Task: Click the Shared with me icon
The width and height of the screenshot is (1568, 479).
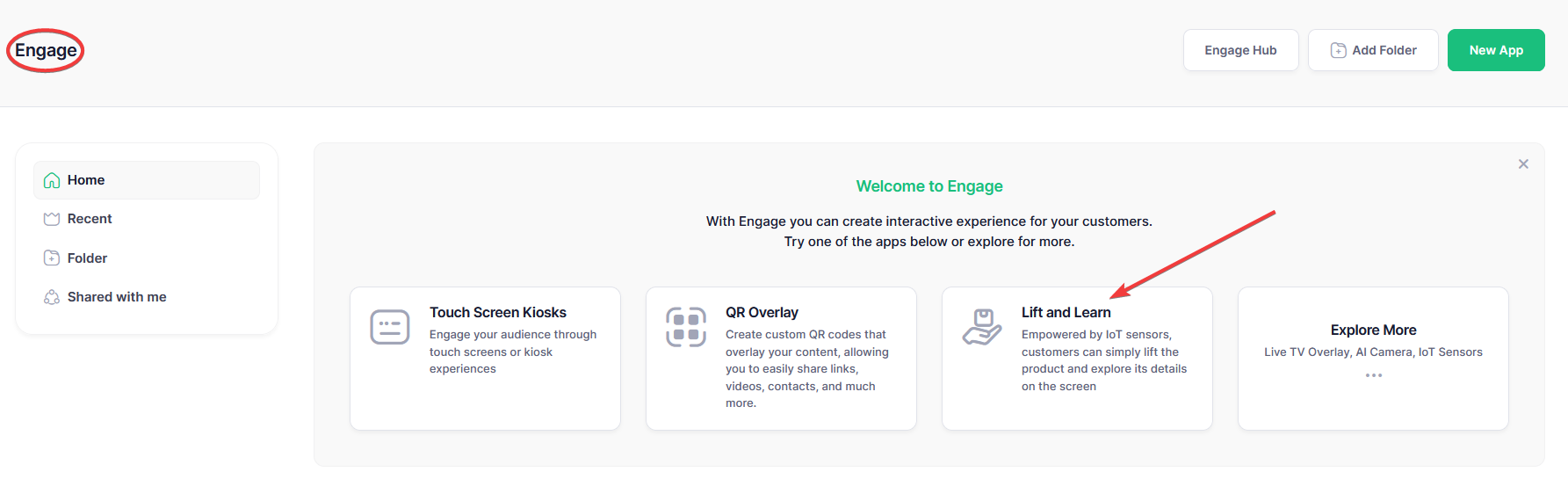Action: [x=52, y=297]
